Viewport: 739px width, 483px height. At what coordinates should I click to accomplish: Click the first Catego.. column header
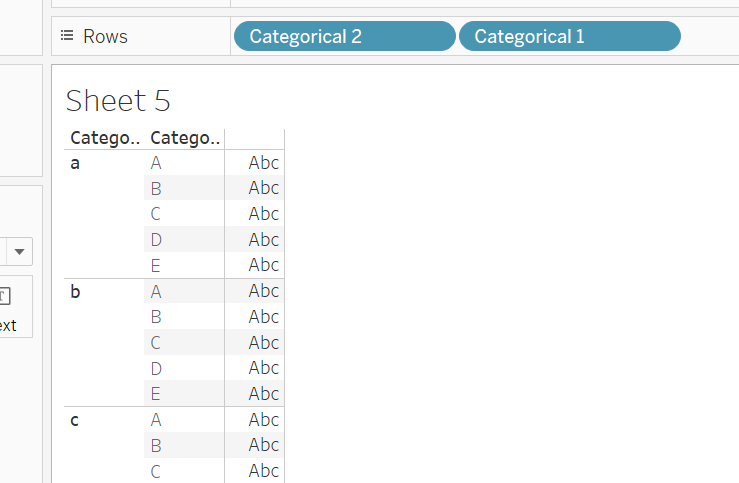pos(103,138)
